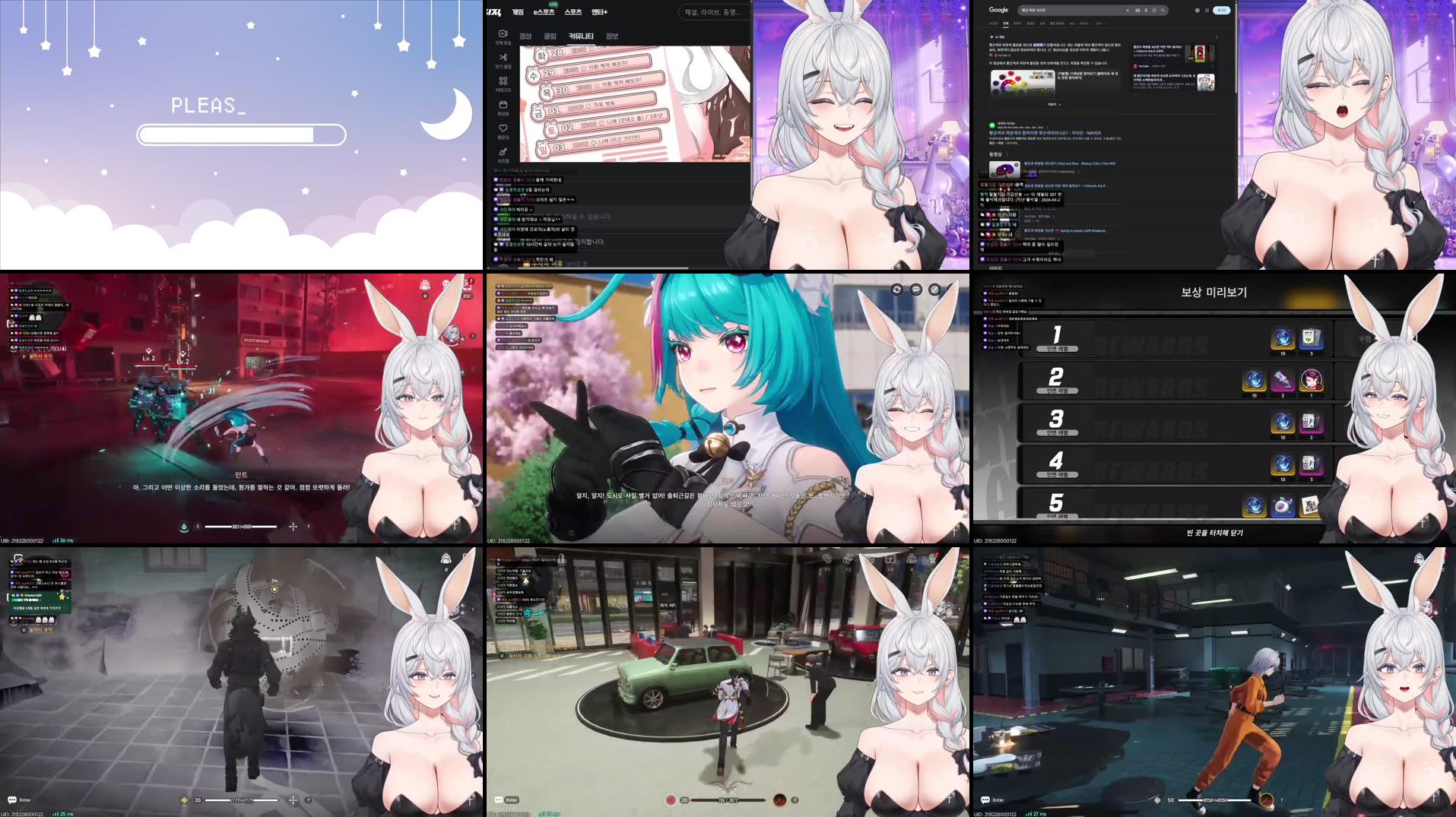Open 인기 클립 scissors icon in Chzzk sidebar
This screenshot has height=817, width=1456.
tap(503, 57)
